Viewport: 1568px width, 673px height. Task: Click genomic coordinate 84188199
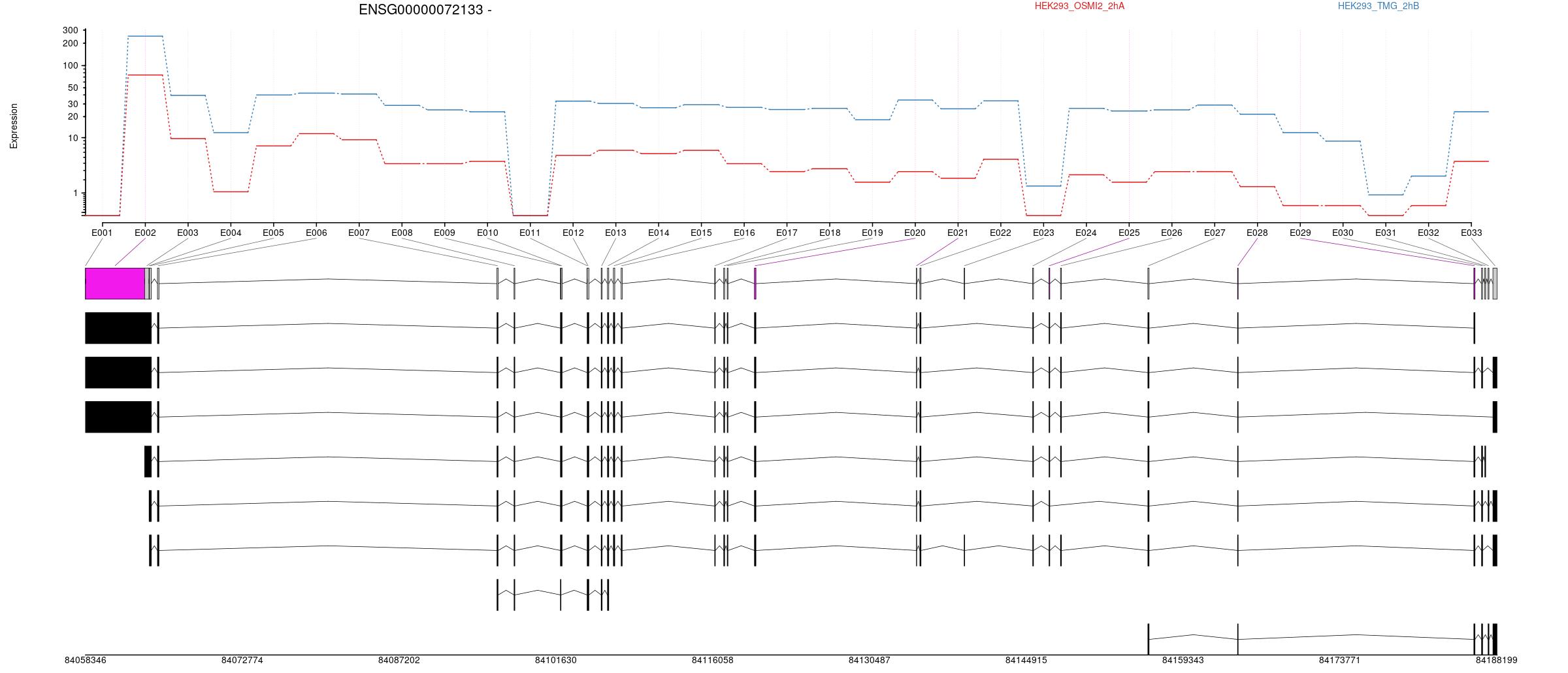click(x=1497, y=661)
